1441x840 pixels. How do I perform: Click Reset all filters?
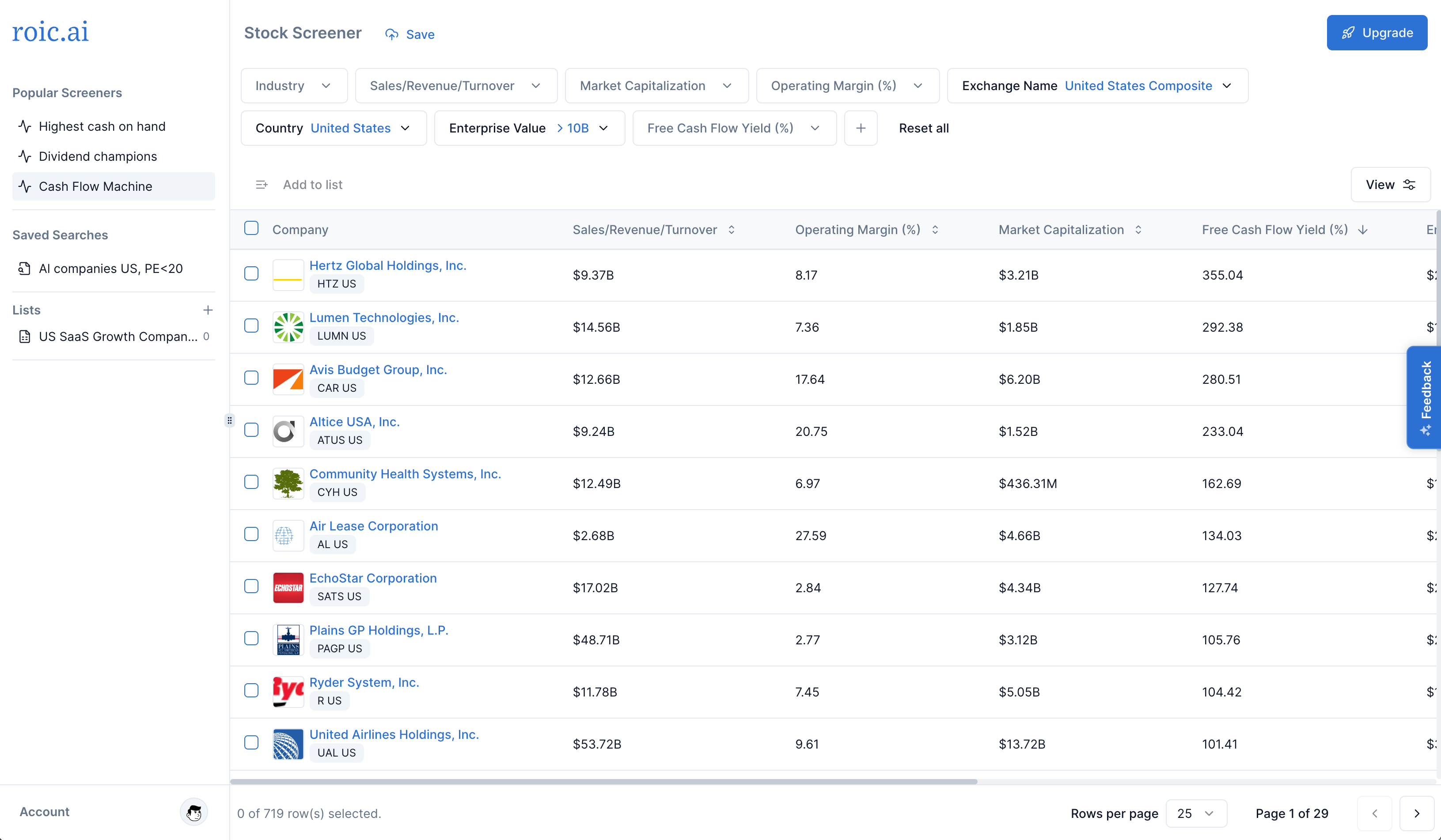point(924,128)
